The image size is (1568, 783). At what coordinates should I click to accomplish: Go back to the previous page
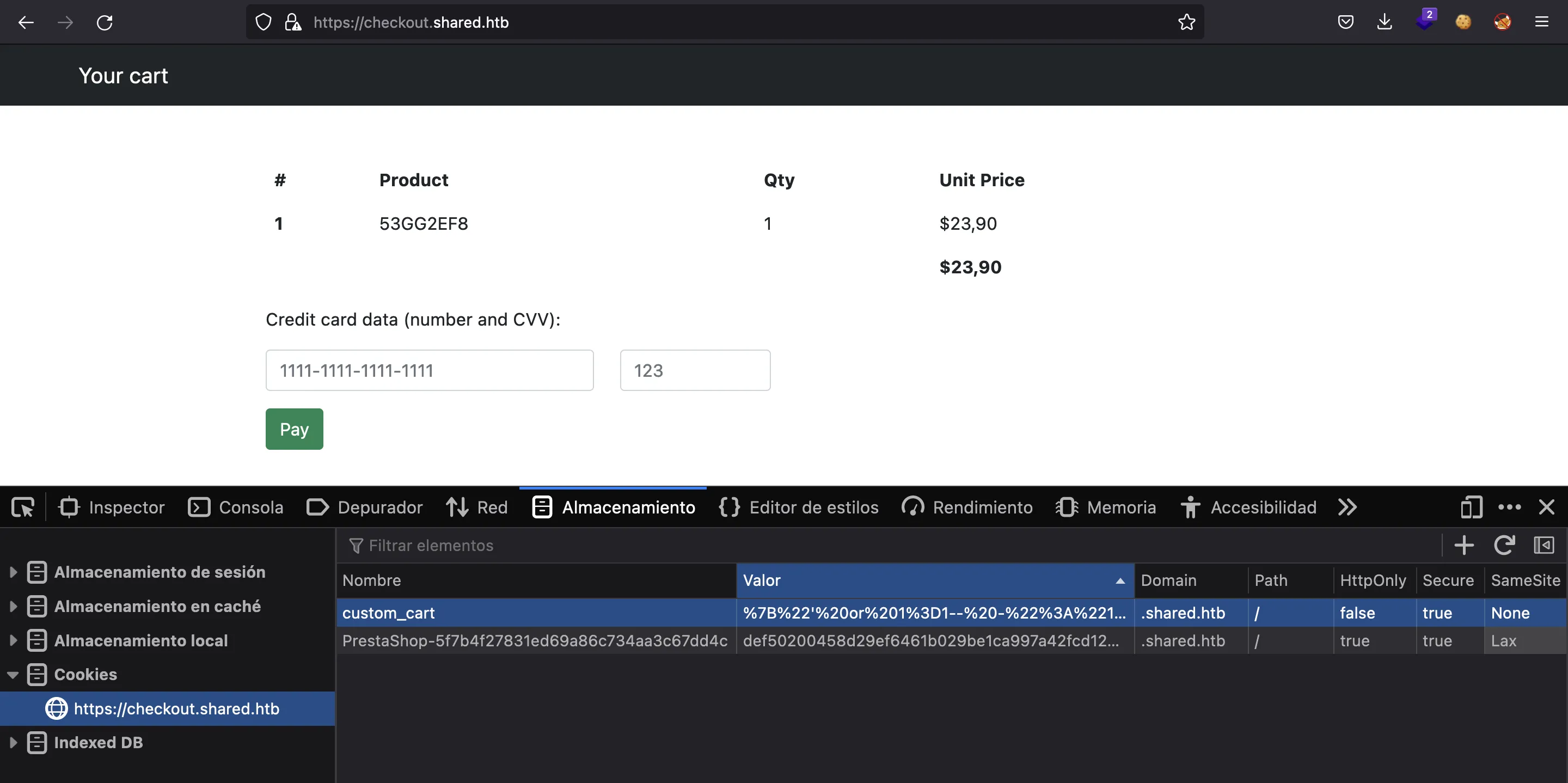[x=26, y=22]
